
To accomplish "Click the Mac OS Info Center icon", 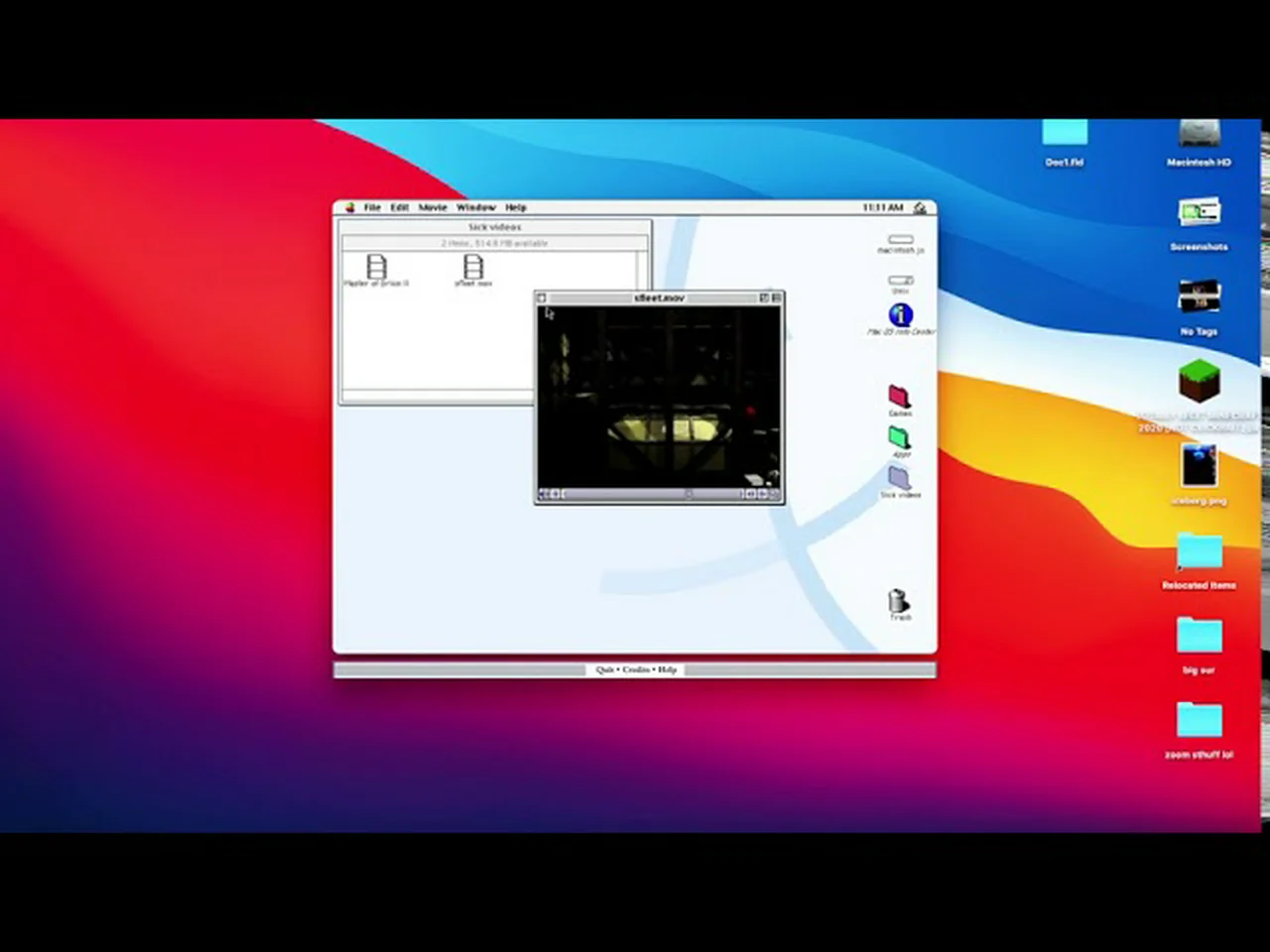I will pos(900,315).
